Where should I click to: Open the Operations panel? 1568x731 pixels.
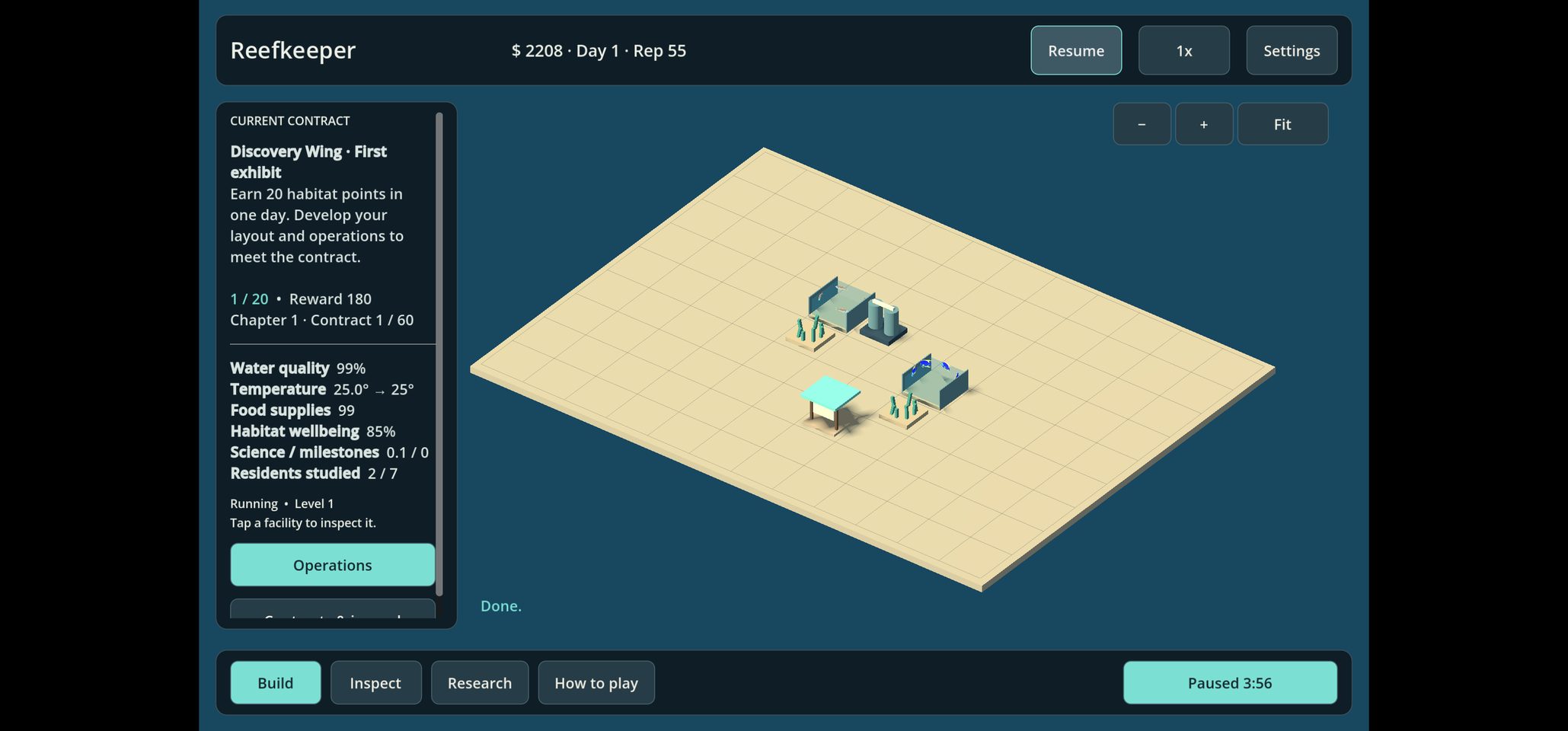333,565
